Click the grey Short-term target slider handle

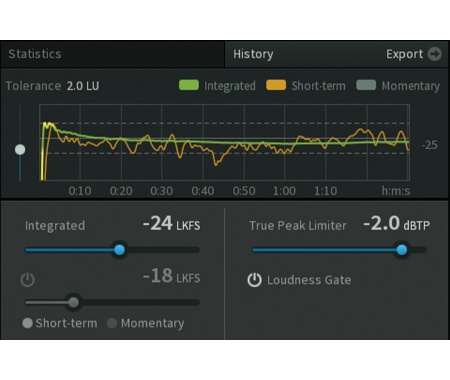pos(74,302)
